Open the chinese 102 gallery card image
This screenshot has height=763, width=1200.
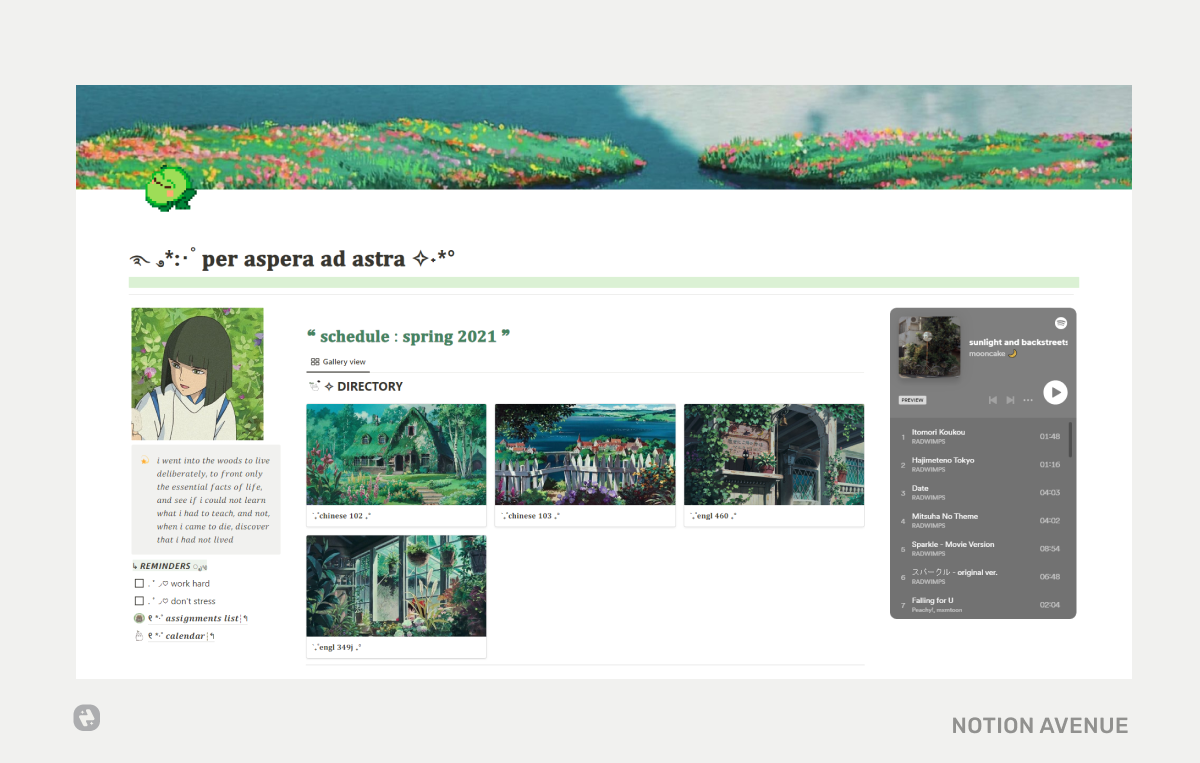pyautogui.click(x=396, y=454)
